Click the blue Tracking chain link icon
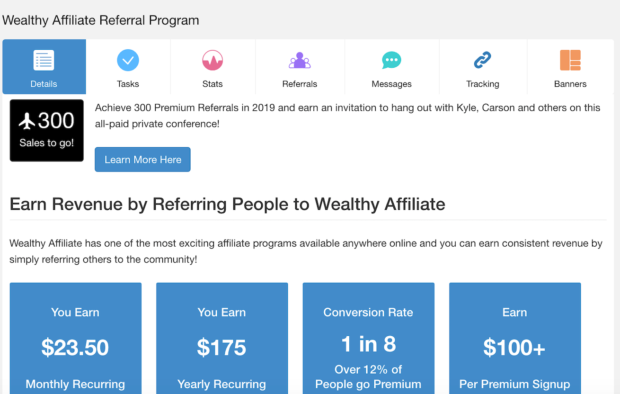This screenshot has height=394, width=620. pyautogui.click(x=482, y=60)
